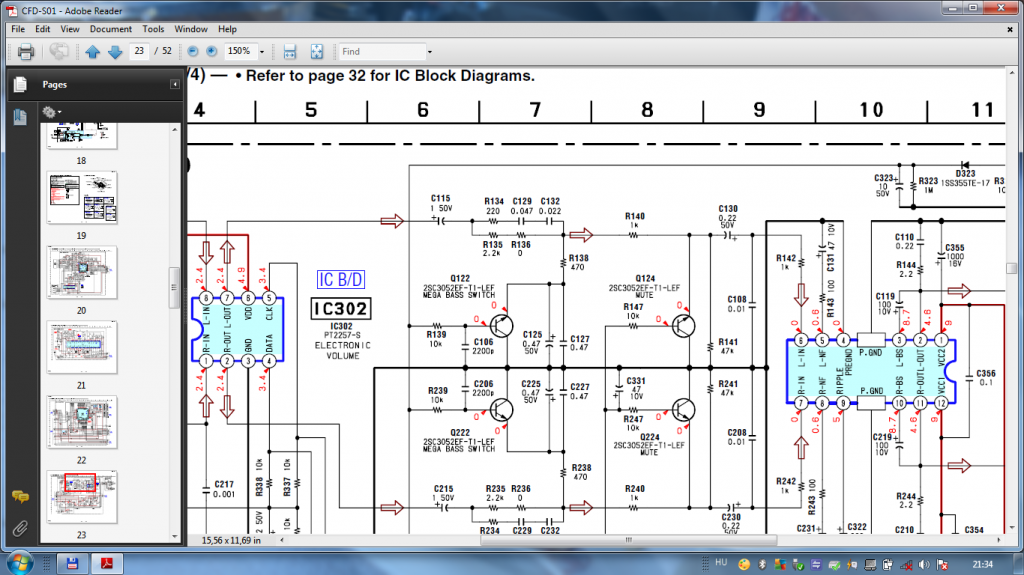Open the Find options dropdown arrow

pyautogui.click(x=429, y=52)
